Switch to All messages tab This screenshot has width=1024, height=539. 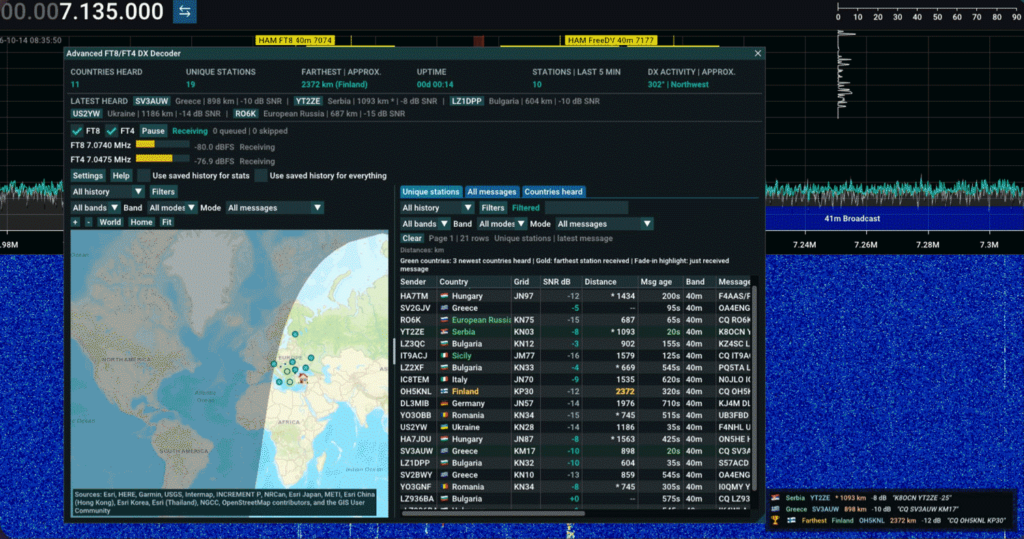(492, 192)
